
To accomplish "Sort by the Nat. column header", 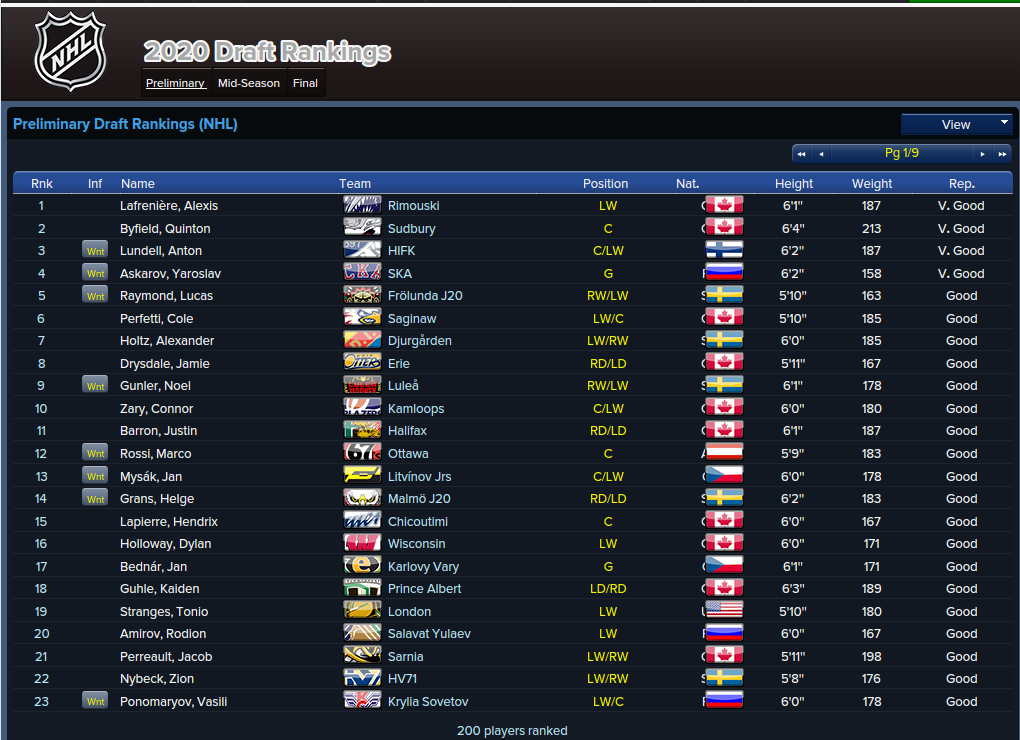I will [688, 183].
